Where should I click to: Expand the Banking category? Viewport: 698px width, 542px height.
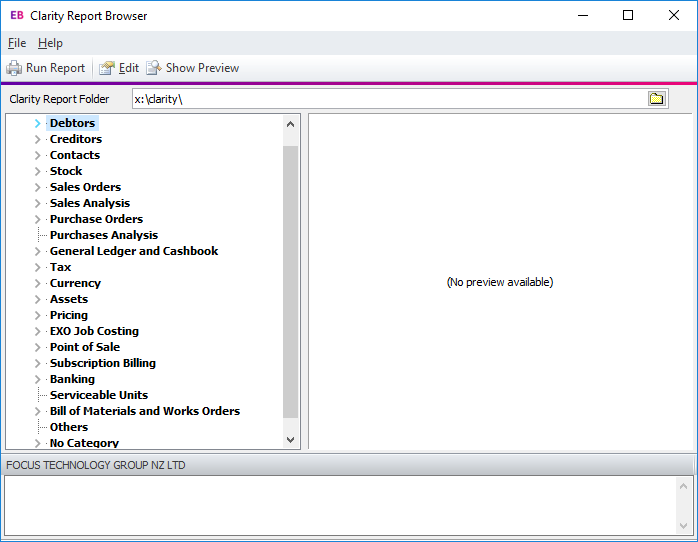(x=38, y=380)
